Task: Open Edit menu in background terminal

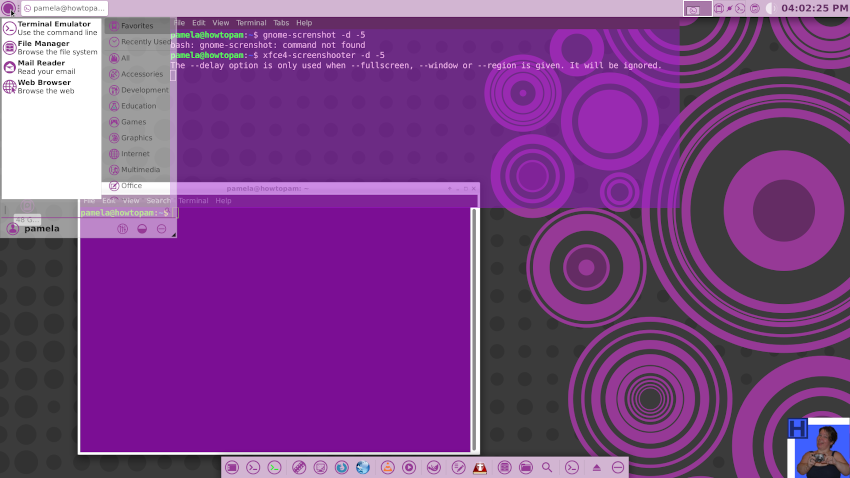Action: pos(199,23)
